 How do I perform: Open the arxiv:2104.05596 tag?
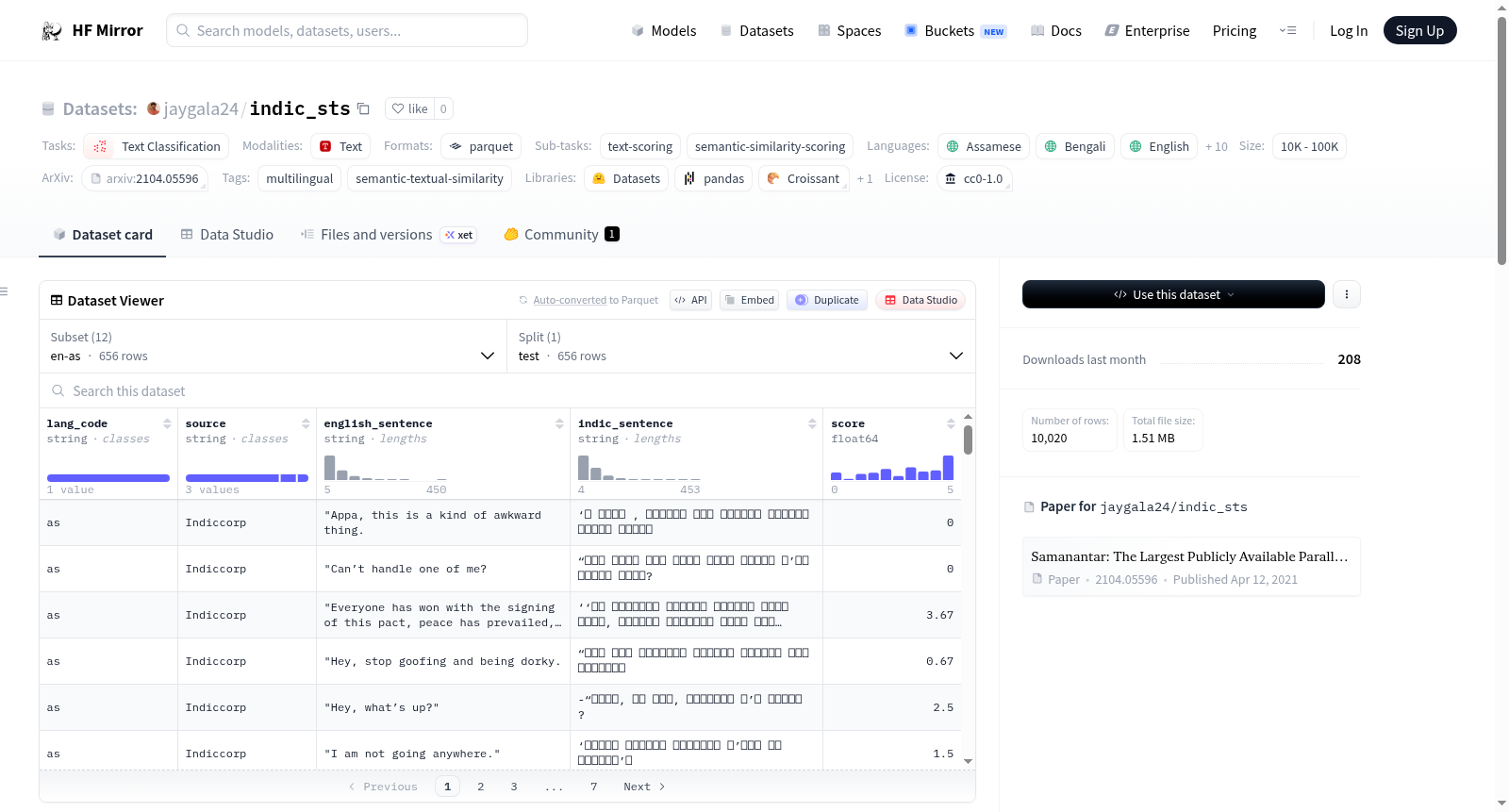point(144,178)
